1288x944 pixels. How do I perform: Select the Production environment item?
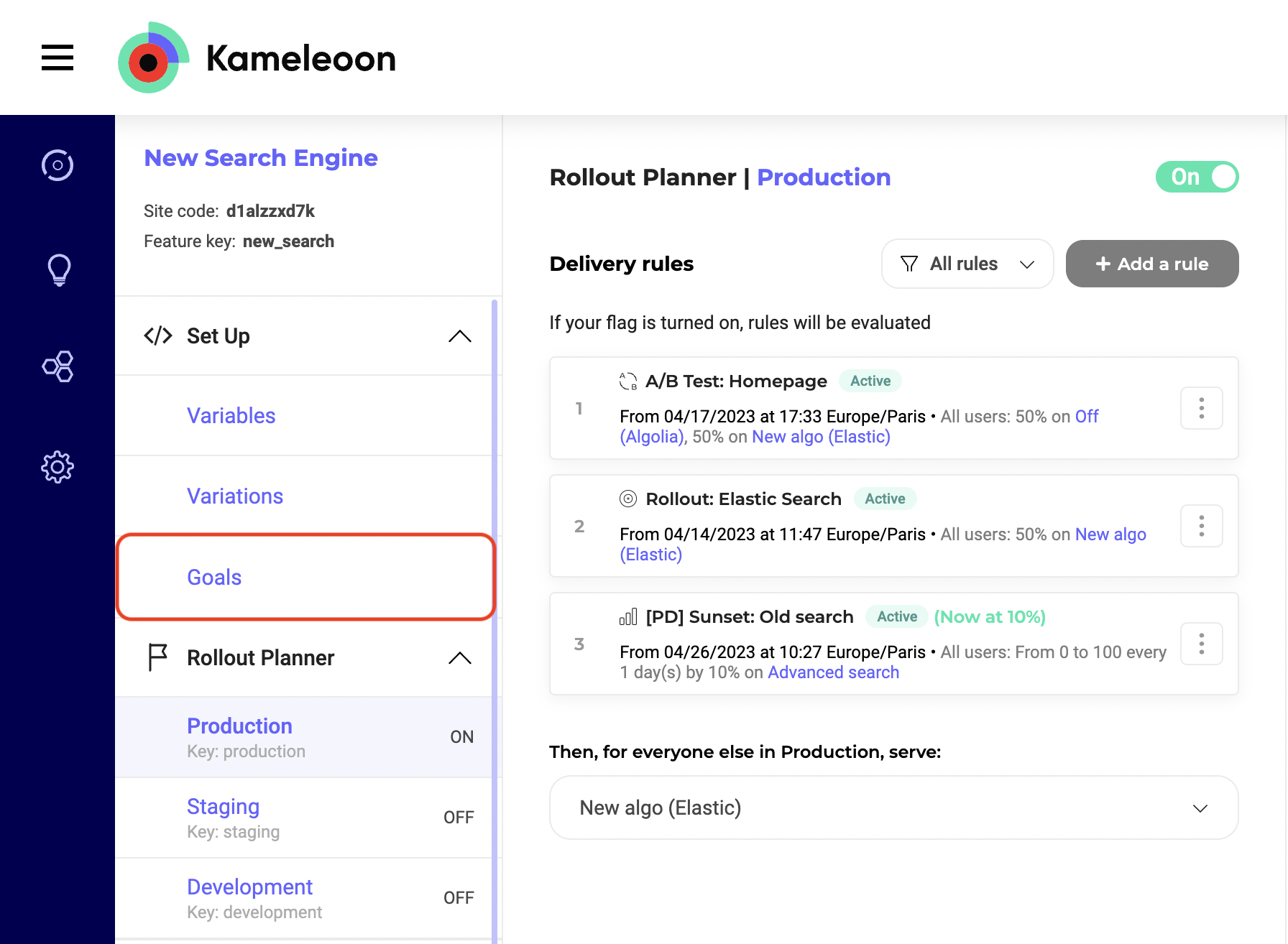coord(304,737)
